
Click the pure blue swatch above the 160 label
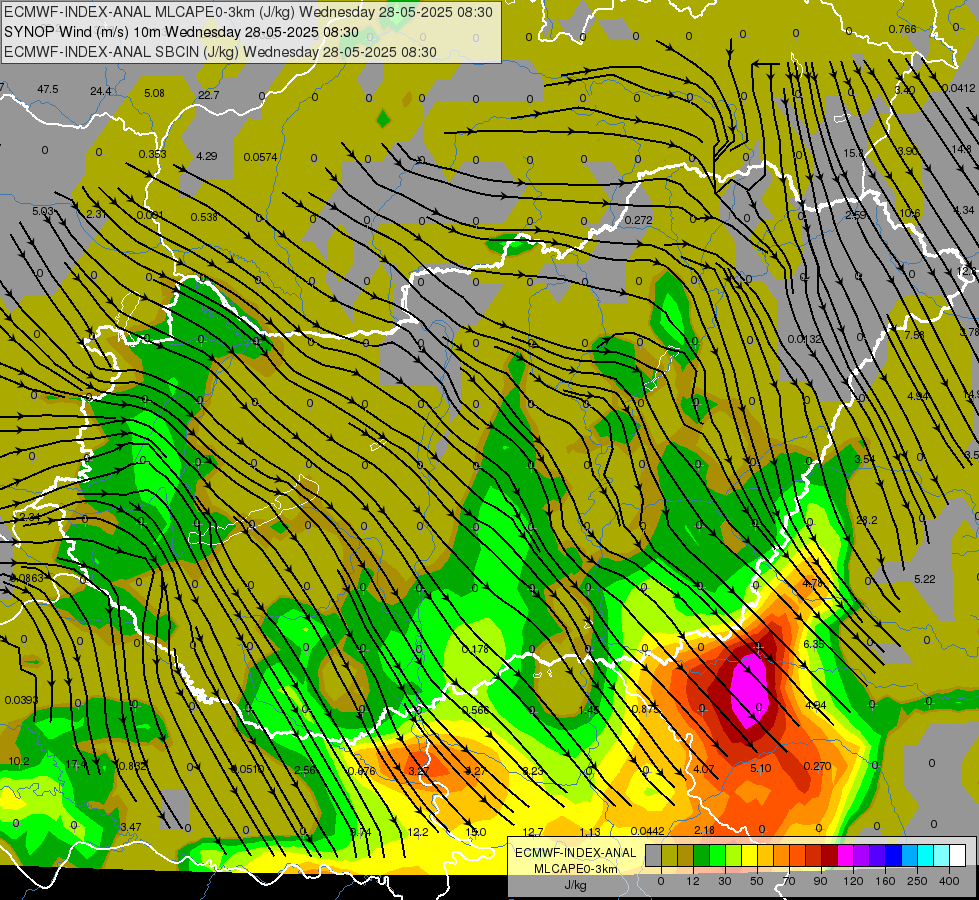(894, 855)
